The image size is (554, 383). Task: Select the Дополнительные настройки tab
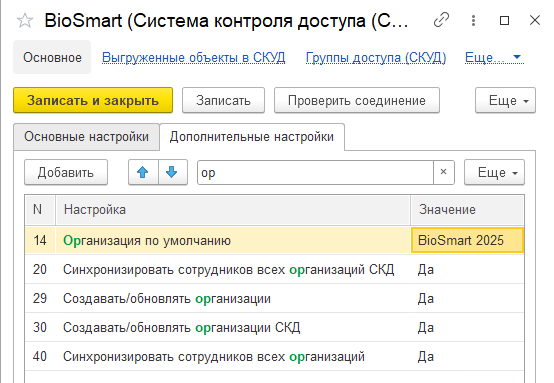tap(252, 136)
